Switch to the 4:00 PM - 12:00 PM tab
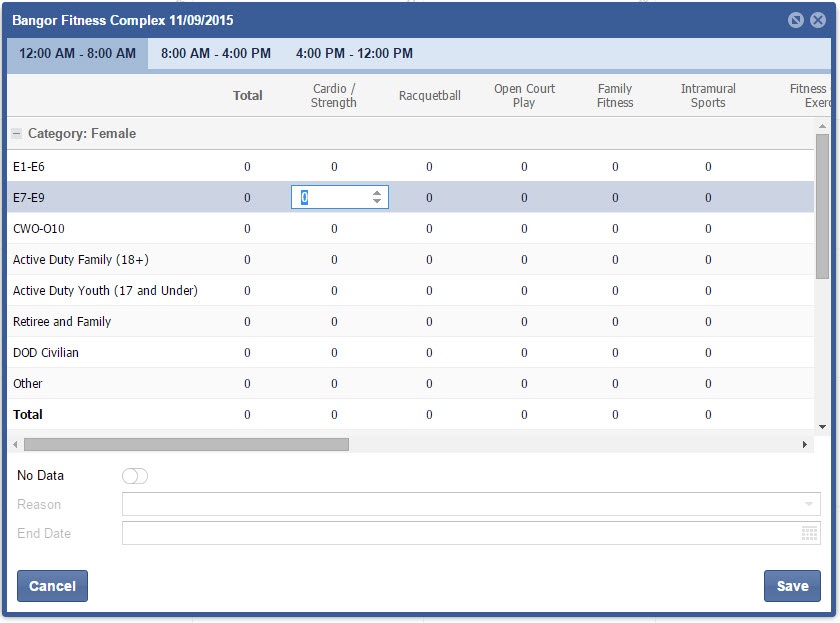This screenshot has width=840, height=623. pyautogui.click(x=354, y=54)
